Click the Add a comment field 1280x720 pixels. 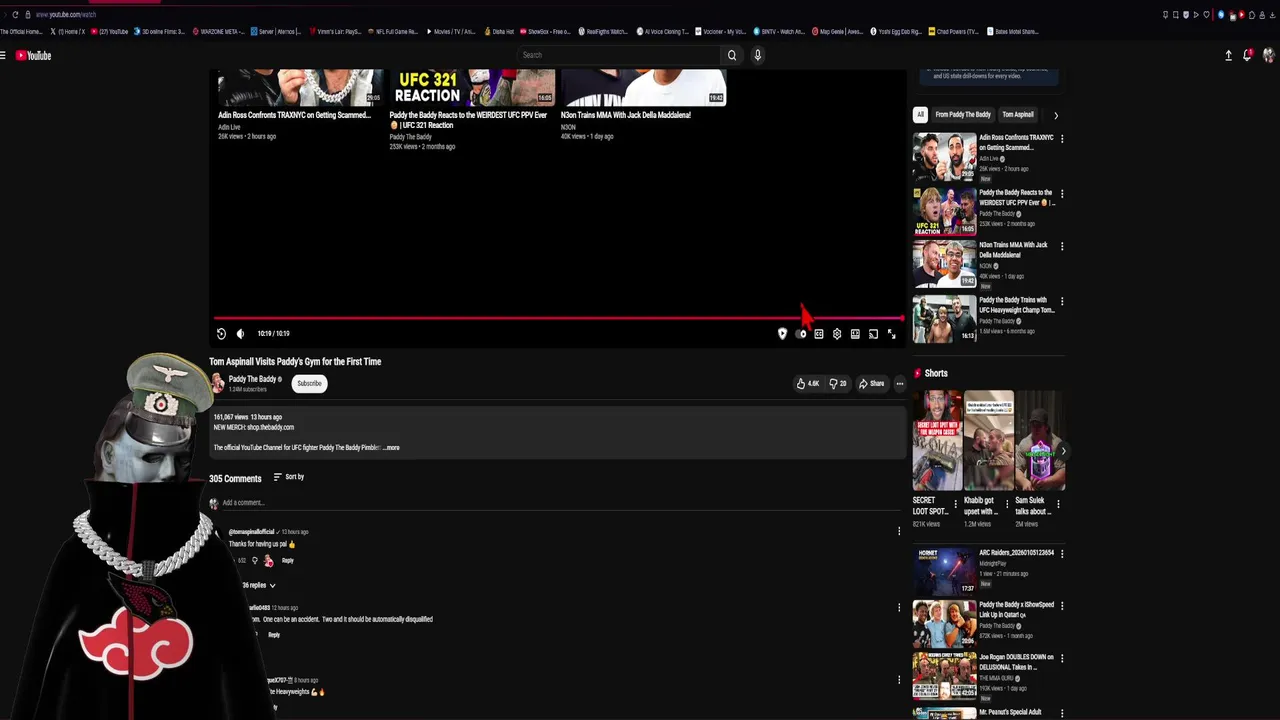[560, 503]
